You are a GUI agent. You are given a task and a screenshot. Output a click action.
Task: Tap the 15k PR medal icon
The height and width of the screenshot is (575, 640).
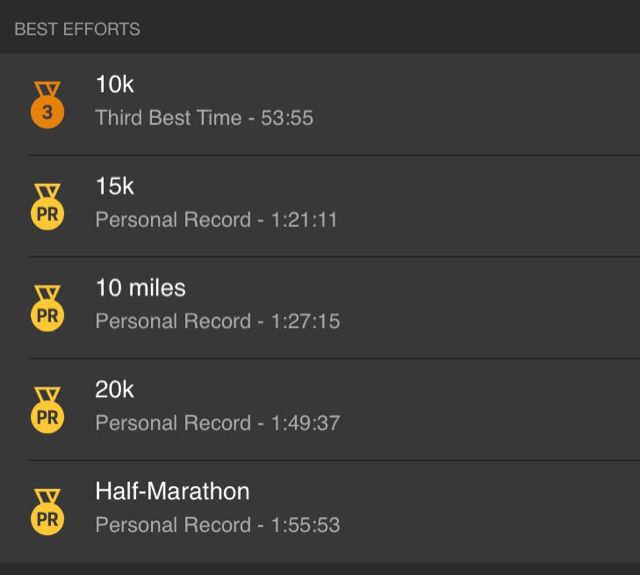(47, 207)
